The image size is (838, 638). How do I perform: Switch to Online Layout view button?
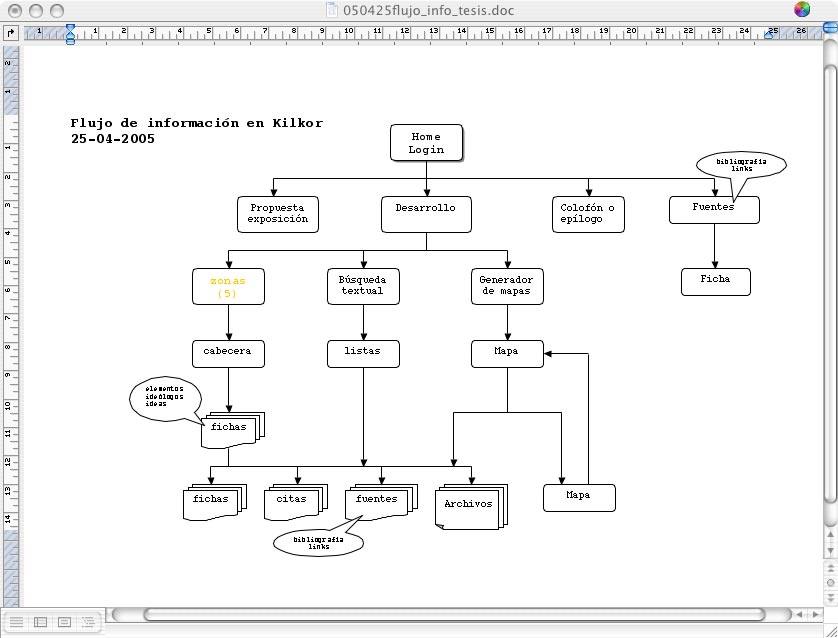click(x=40, y=621)
